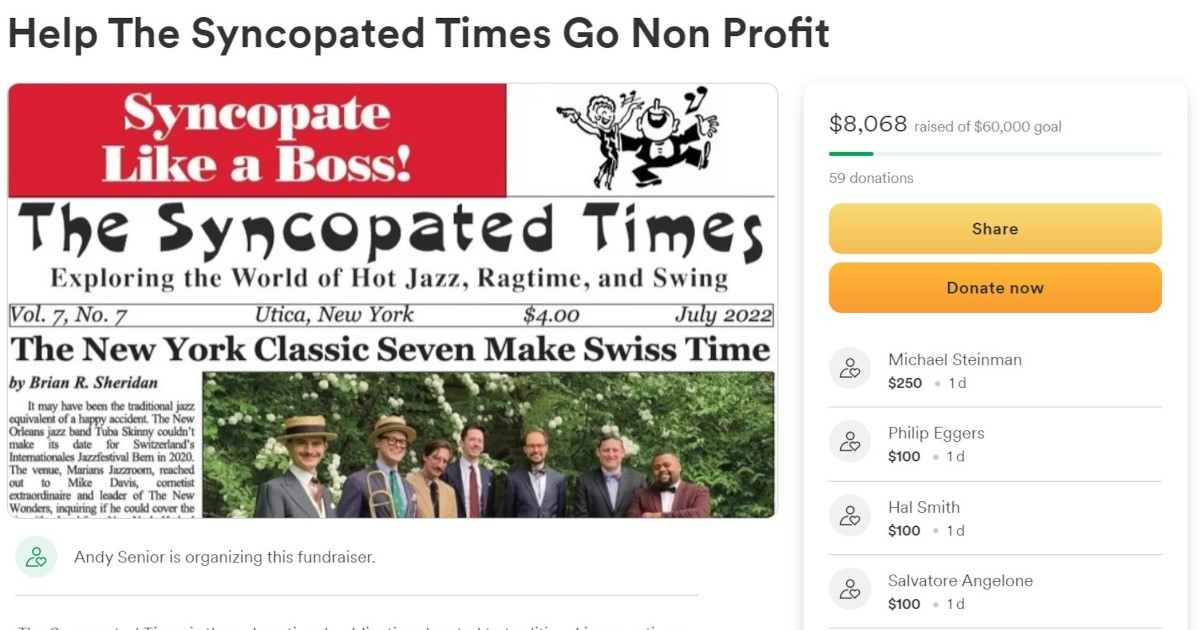Click the band photo of seven musicians
The width and height of the screenshot is (1200, 630).
point(488,444)
